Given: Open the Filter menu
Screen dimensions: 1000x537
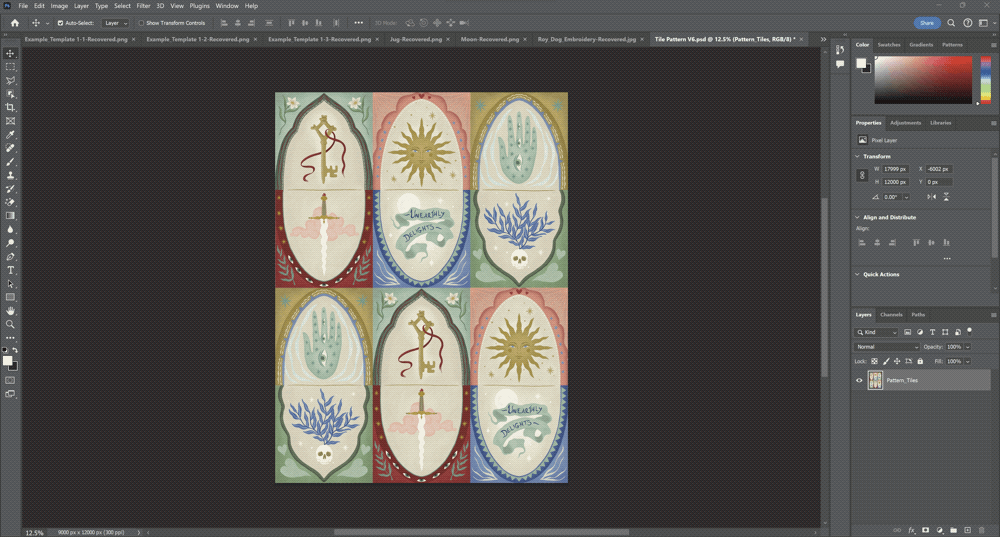Looking at the screenshot, I should pyautogui.click(x=143, y=6).
